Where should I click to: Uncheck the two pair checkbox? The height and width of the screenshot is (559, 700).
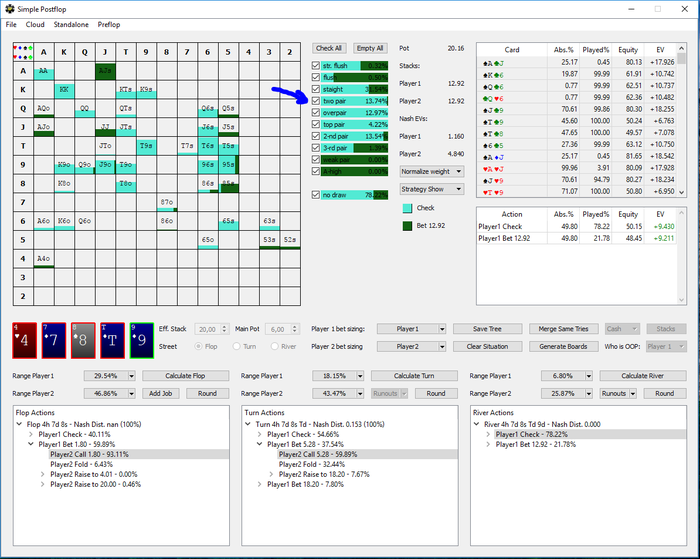(317, 101)
